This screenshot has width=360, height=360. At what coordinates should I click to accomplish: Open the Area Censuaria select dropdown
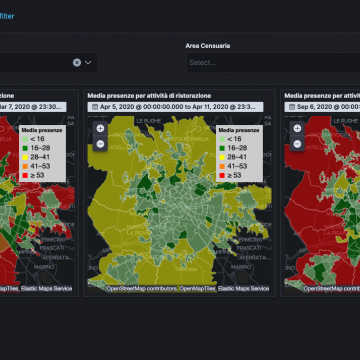coord(273,63)
